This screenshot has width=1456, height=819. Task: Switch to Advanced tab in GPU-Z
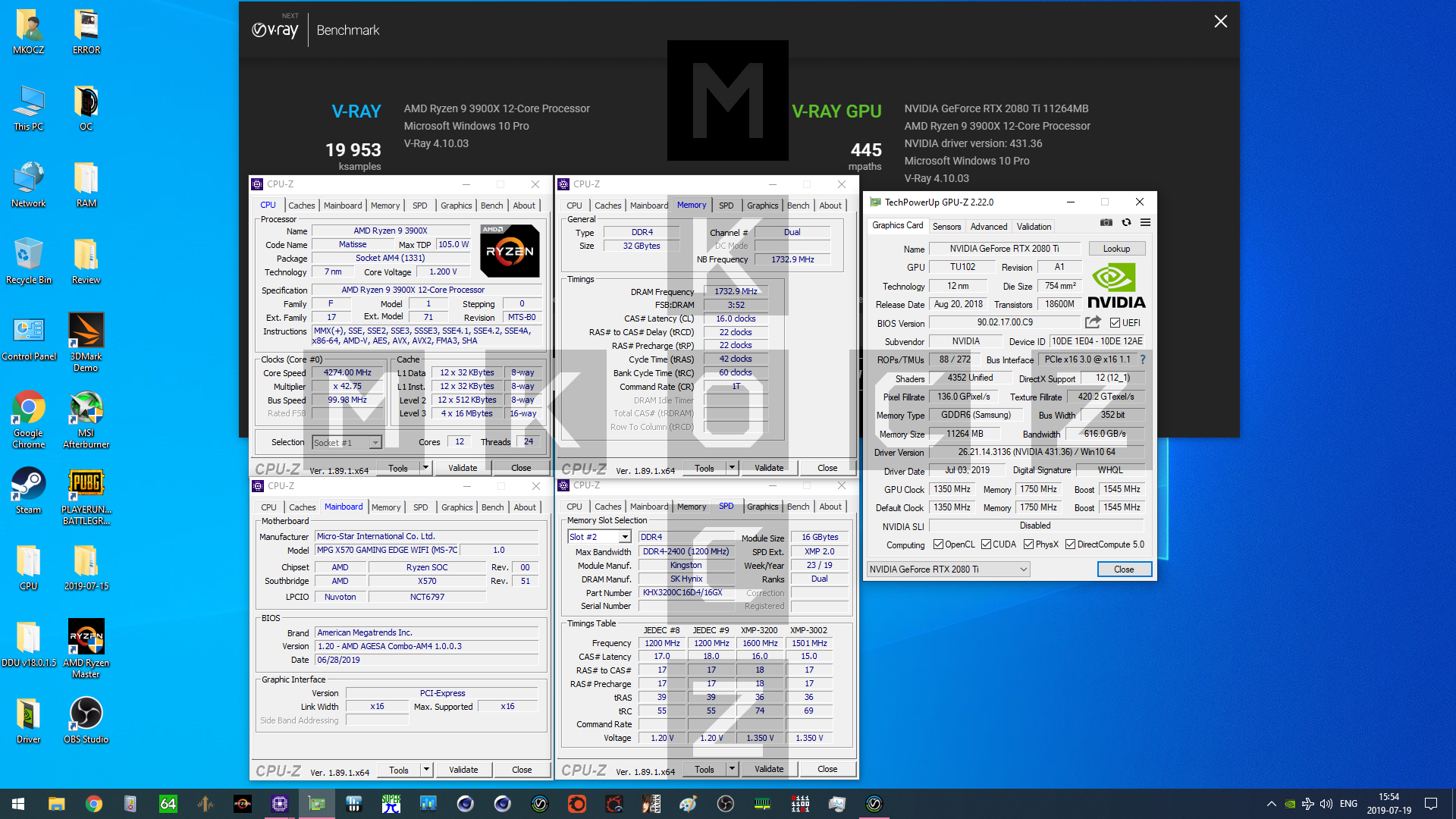[989, 227]
